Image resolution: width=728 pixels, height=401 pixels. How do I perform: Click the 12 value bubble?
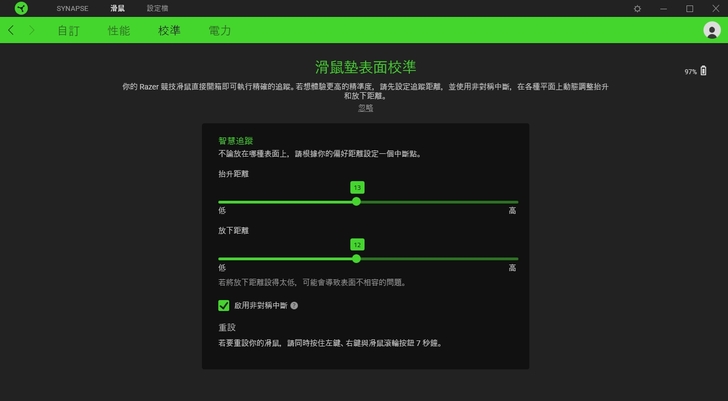pos(357,245)
